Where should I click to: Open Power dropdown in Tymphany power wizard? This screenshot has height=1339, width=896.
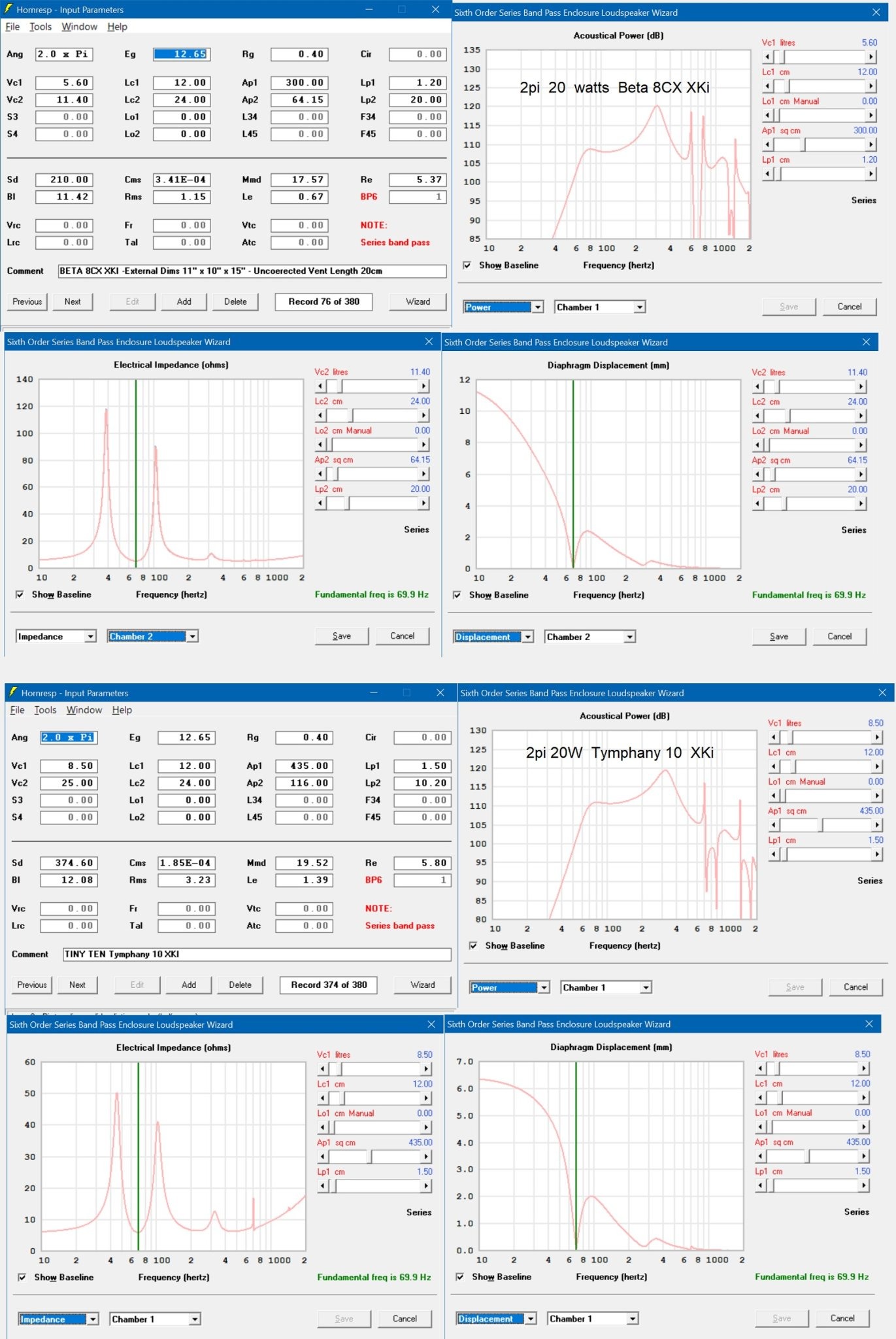click(x=544, y=987)
